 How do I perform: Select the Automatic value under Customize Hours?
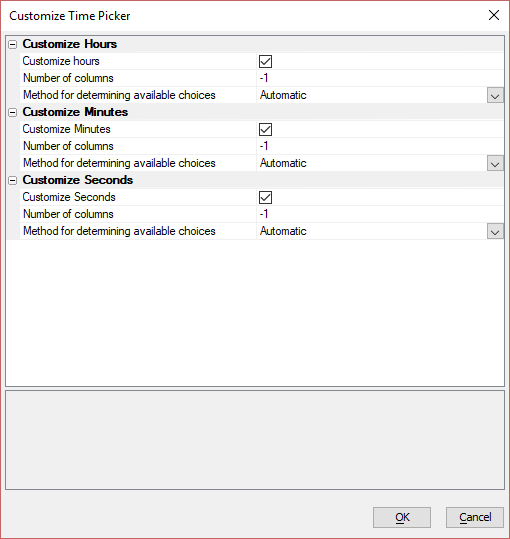coord(283,95)
